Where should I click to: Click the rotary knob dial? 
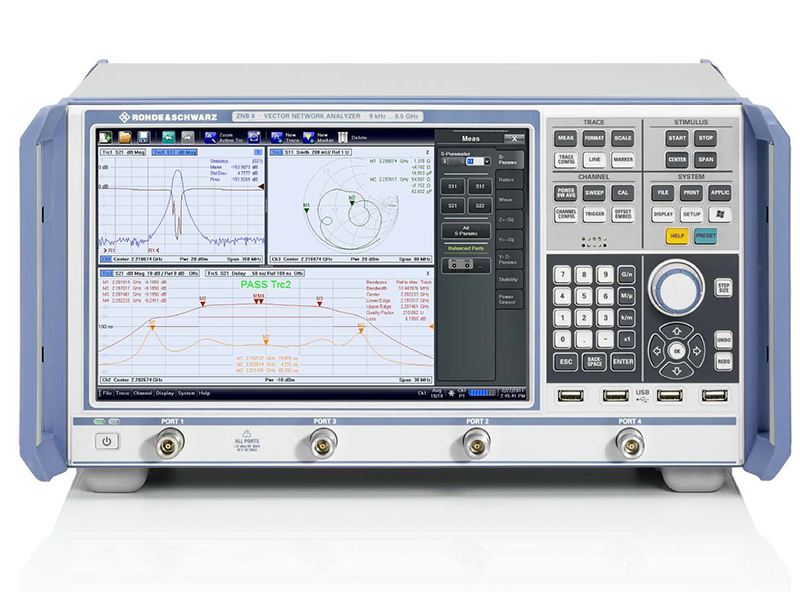(676, 287)
